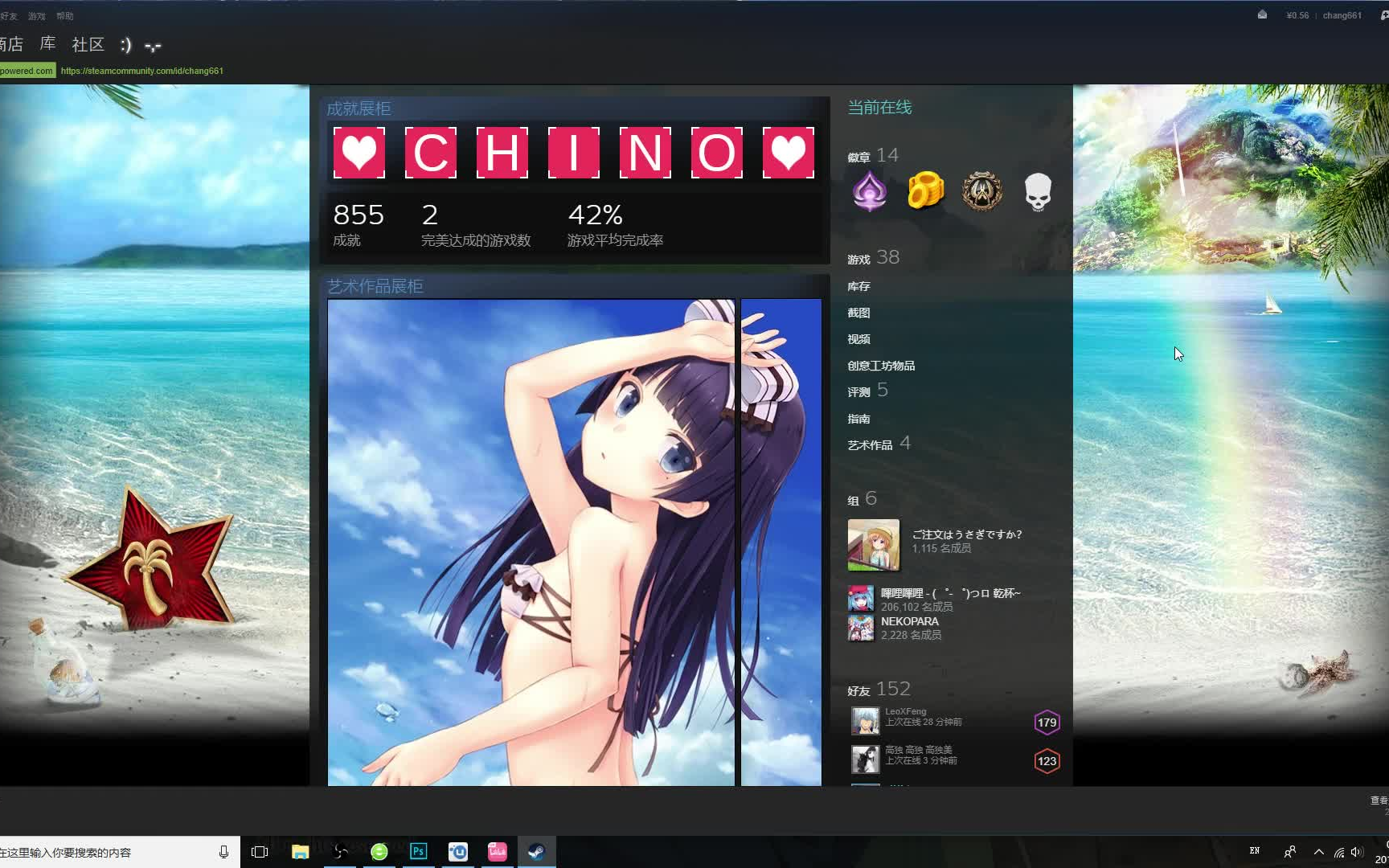
Task: Open the volume speaker tray icon
Action: (1358, 852)
